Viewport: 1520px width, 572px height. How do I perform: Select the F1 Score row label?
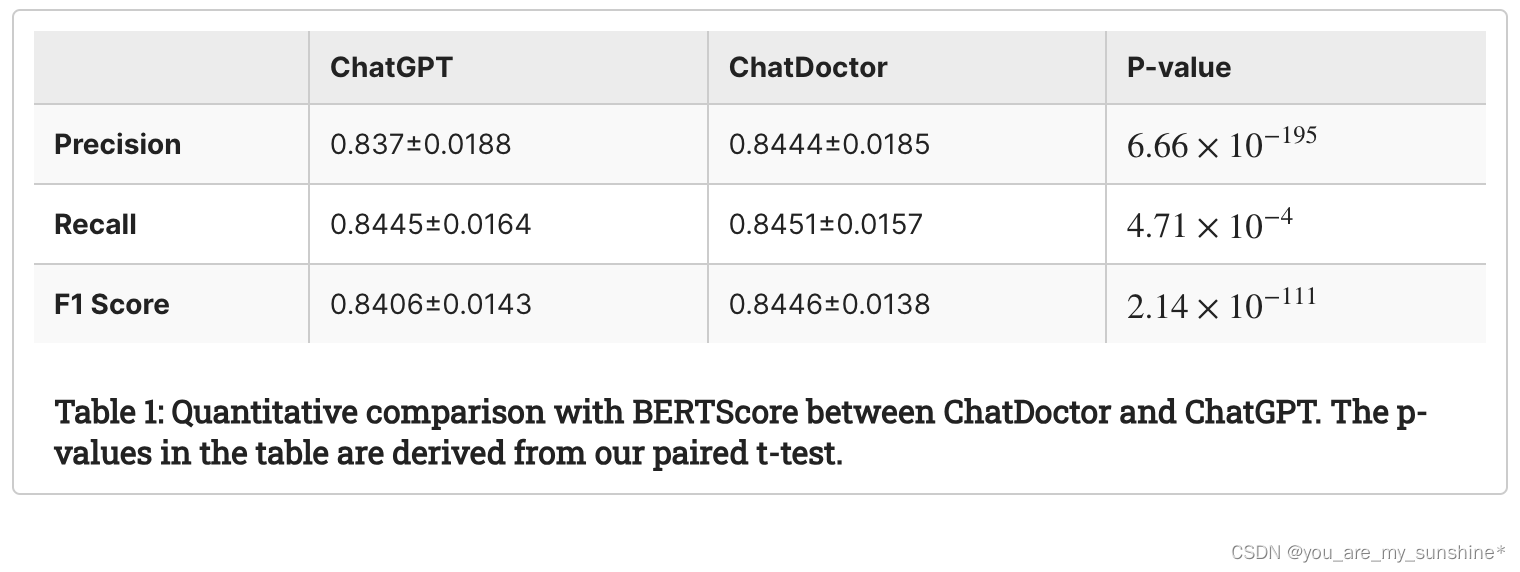coord(112,304)
